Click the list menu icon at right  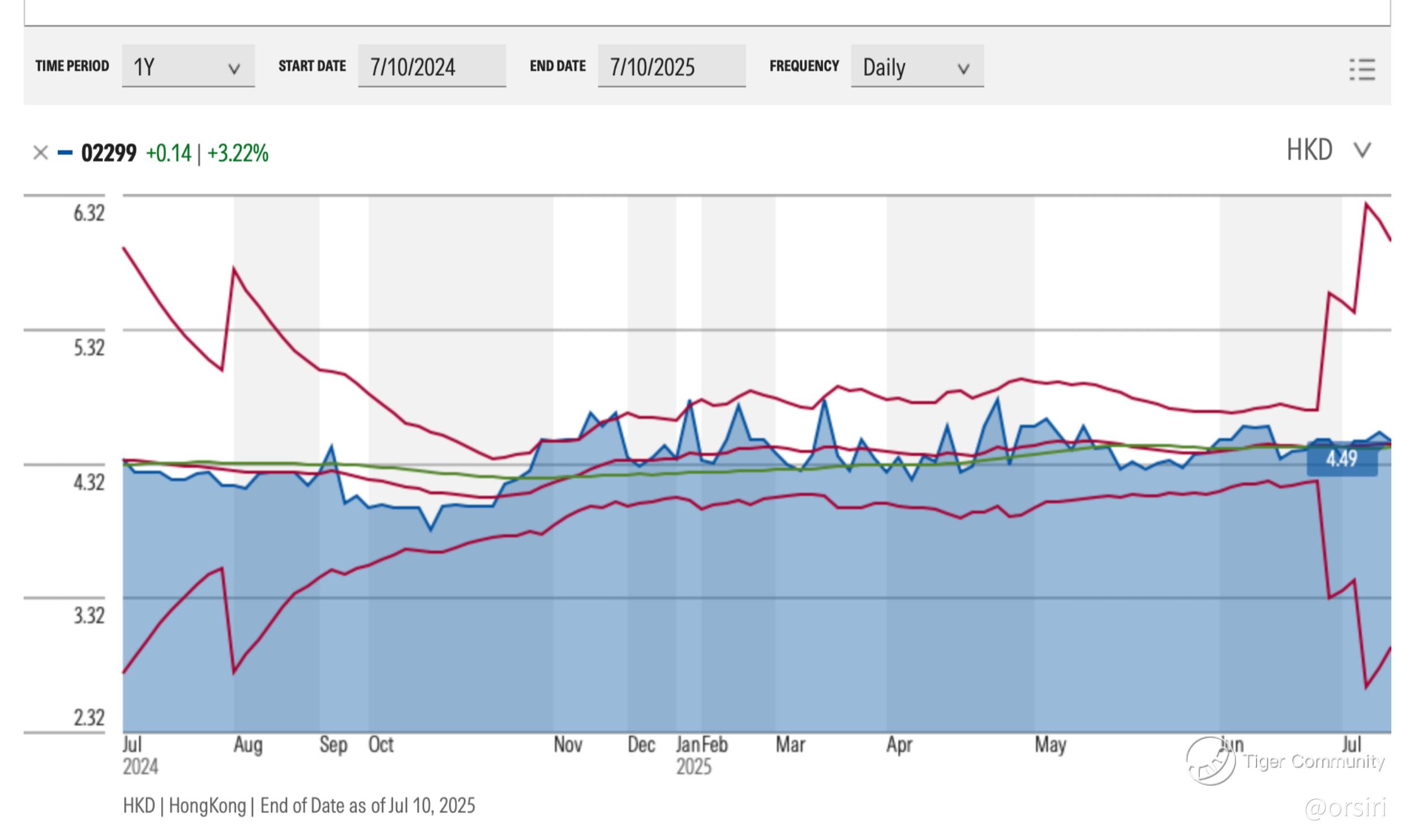tap(1362, 69)
